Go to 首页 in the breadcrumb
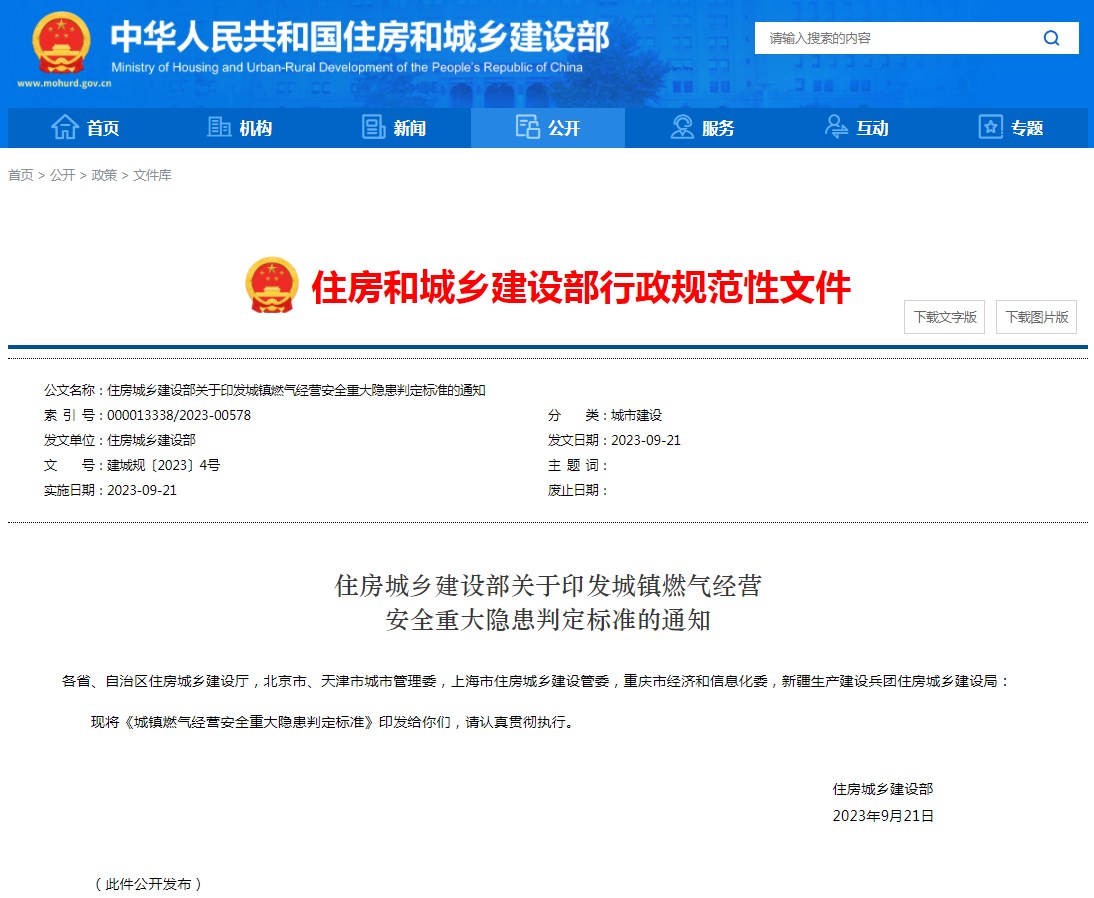 point(21,175)
